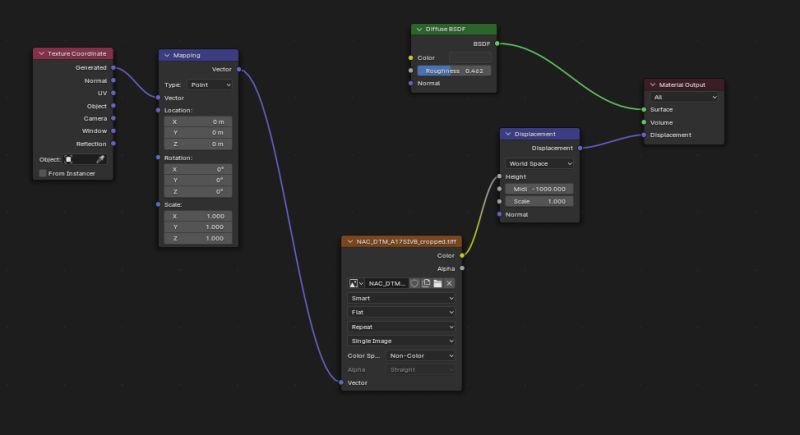
Task: Click Mapping Scale Y field
Action: 198,227
